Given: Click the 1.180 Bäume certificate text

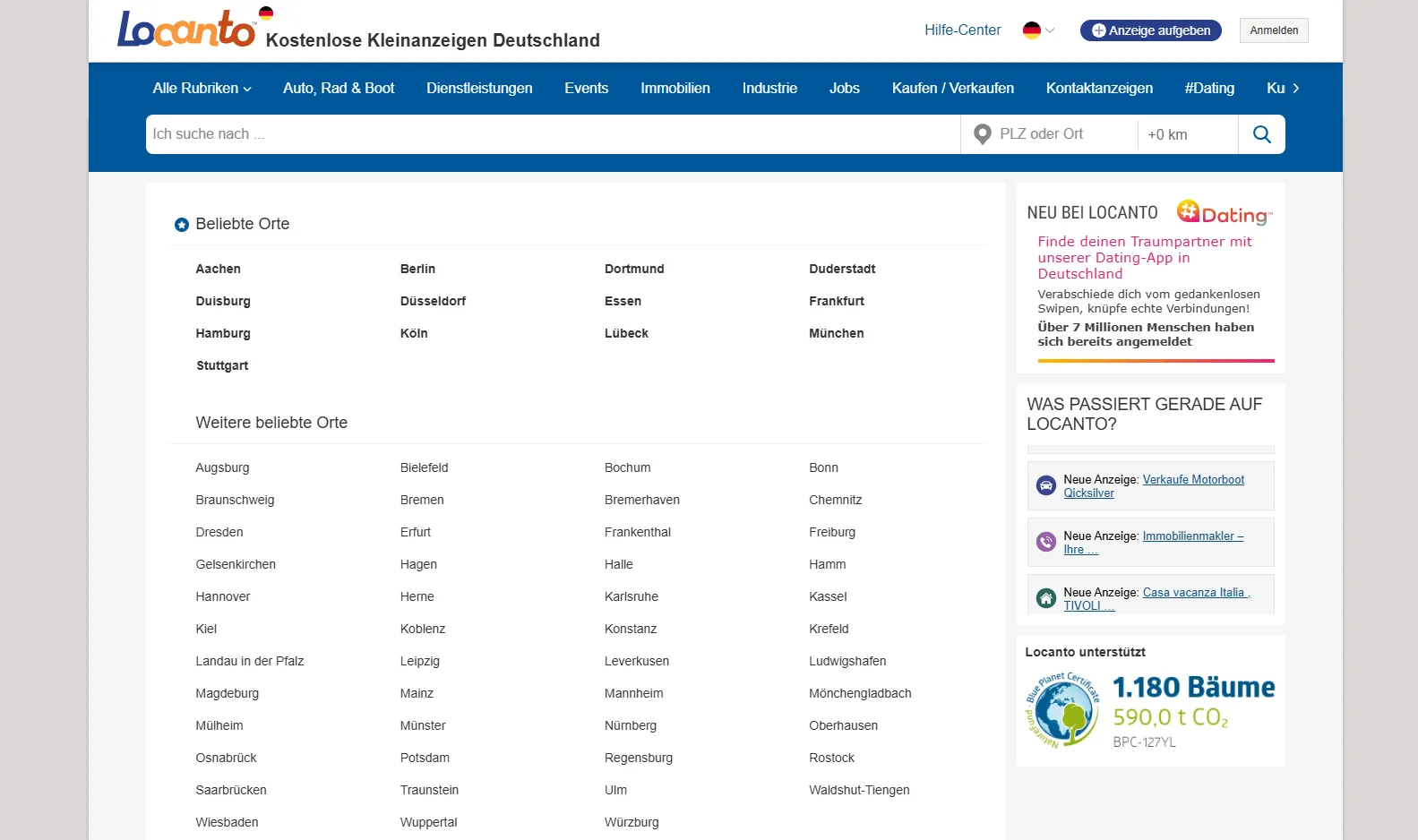Looking at the screenshot, I should [1193, 687].
